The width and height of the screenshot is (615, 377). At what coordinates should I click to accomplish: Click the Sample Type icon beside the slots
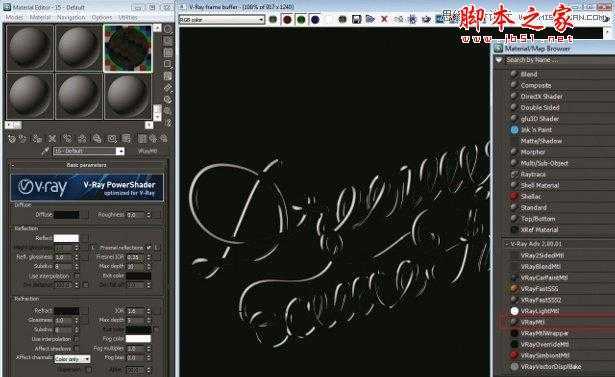(168, 29)
